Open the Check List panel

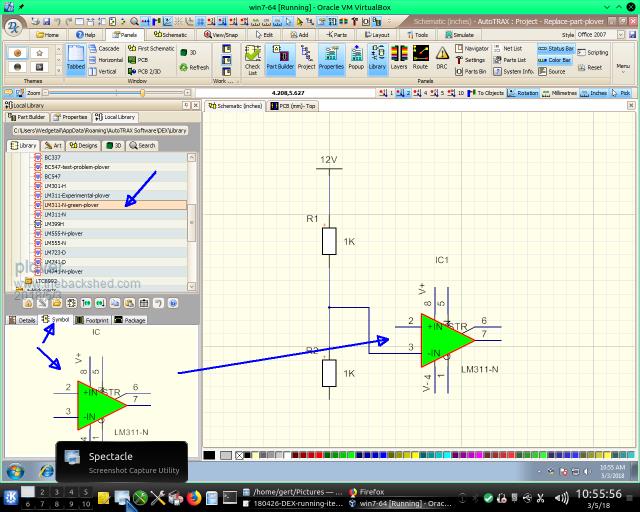point(252,58)
